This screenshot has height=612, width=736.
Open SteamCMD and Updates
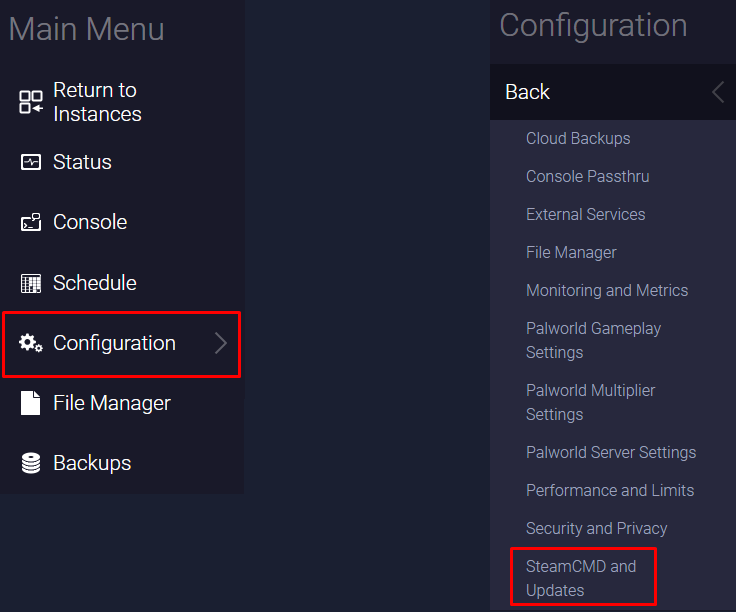click(x=581, y=578)
